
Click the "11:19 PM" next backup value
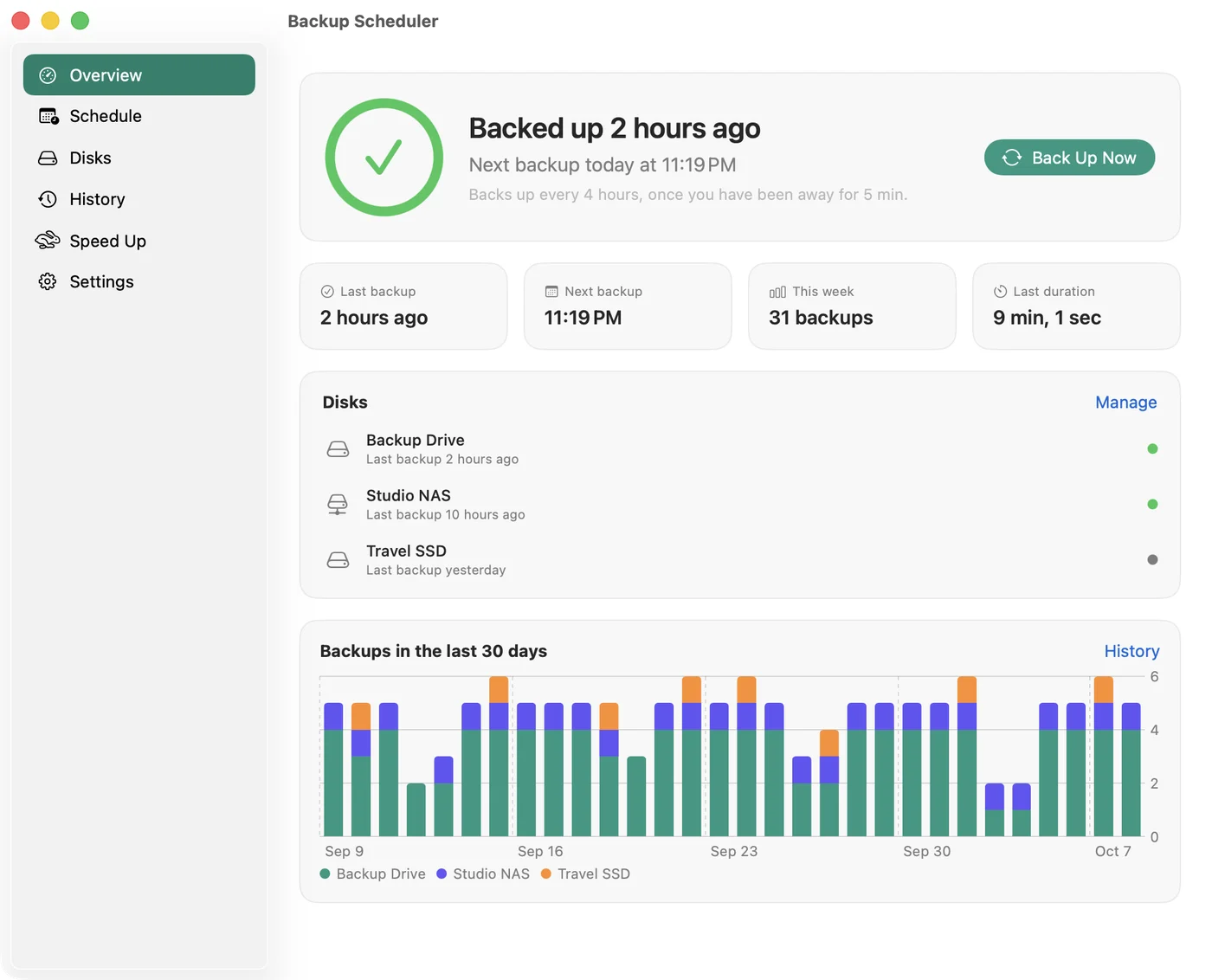coord(583,318)
